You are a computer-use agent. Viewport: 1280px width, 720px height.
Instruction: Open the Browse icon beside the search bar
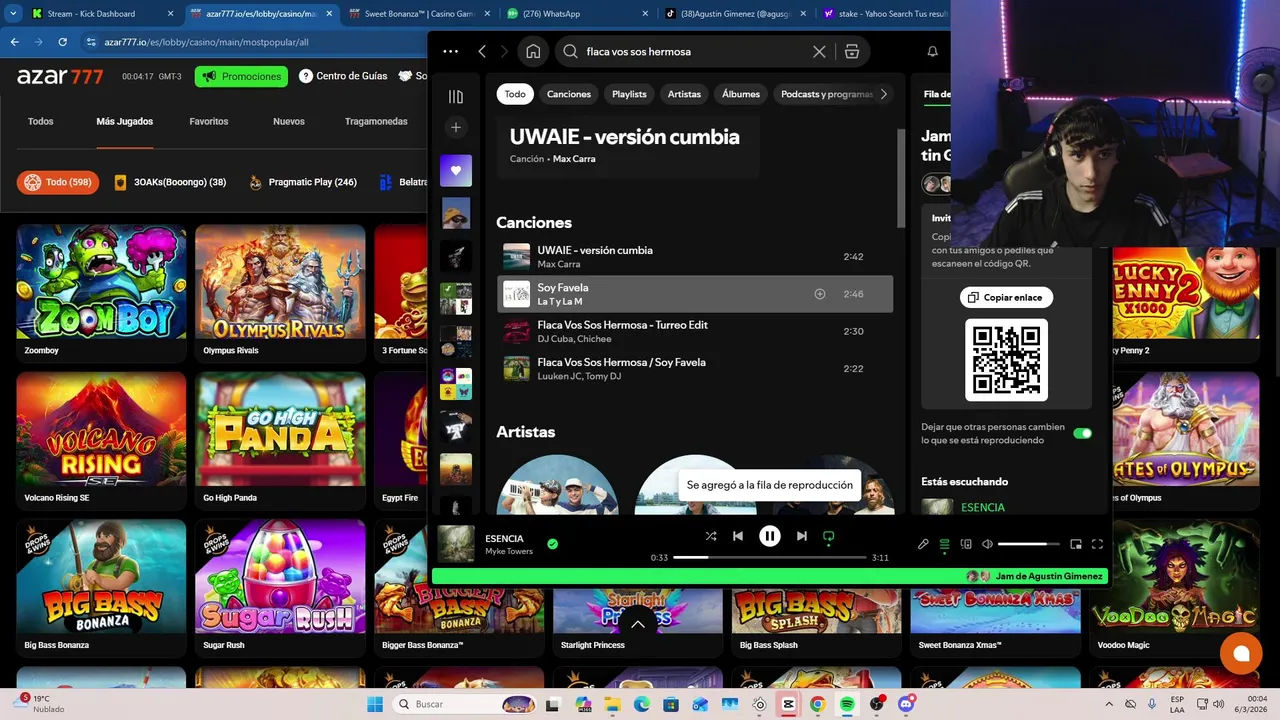(852, 51)
